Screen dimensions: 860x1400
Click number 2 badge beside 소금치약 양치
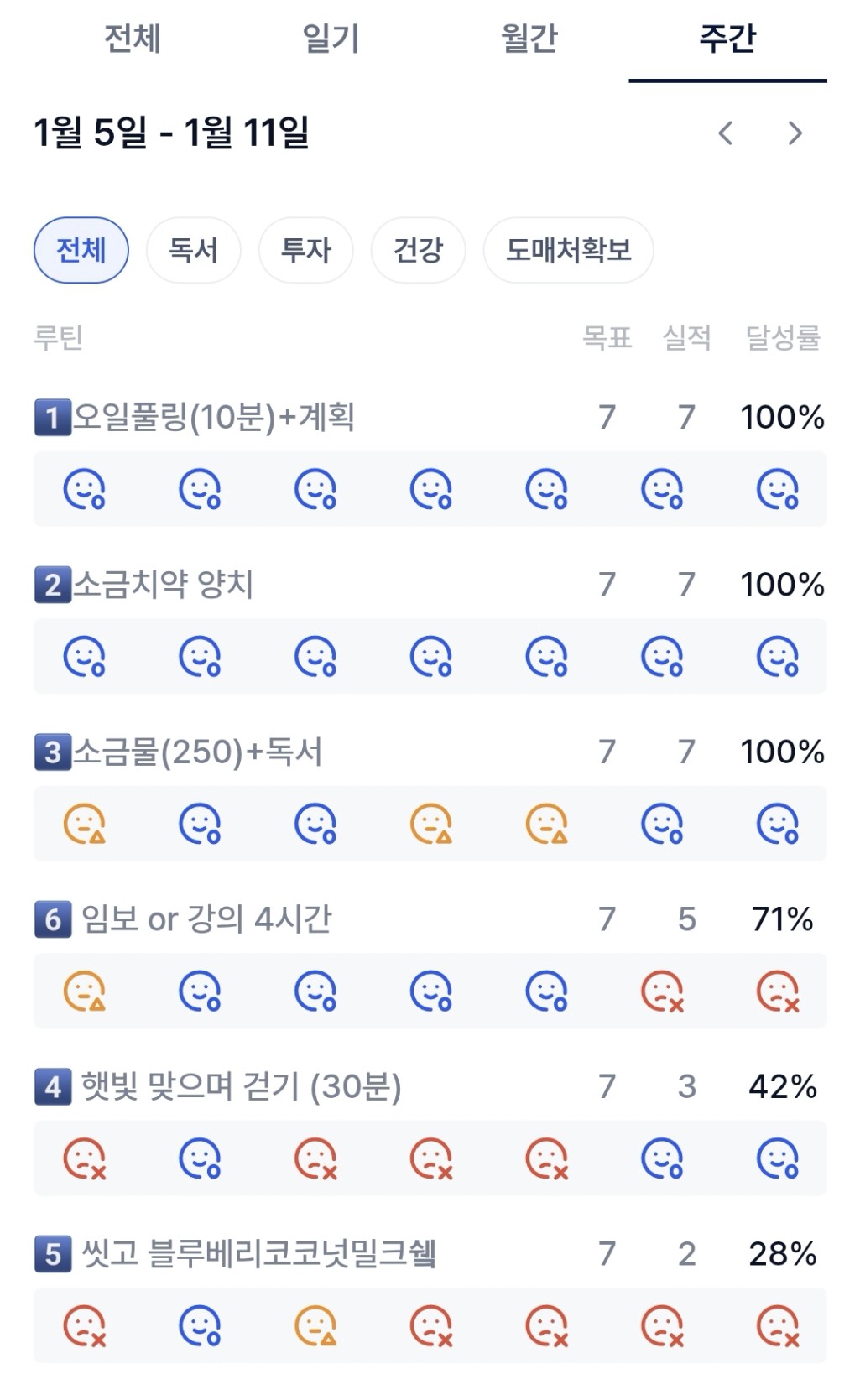[x=52, y=585]
